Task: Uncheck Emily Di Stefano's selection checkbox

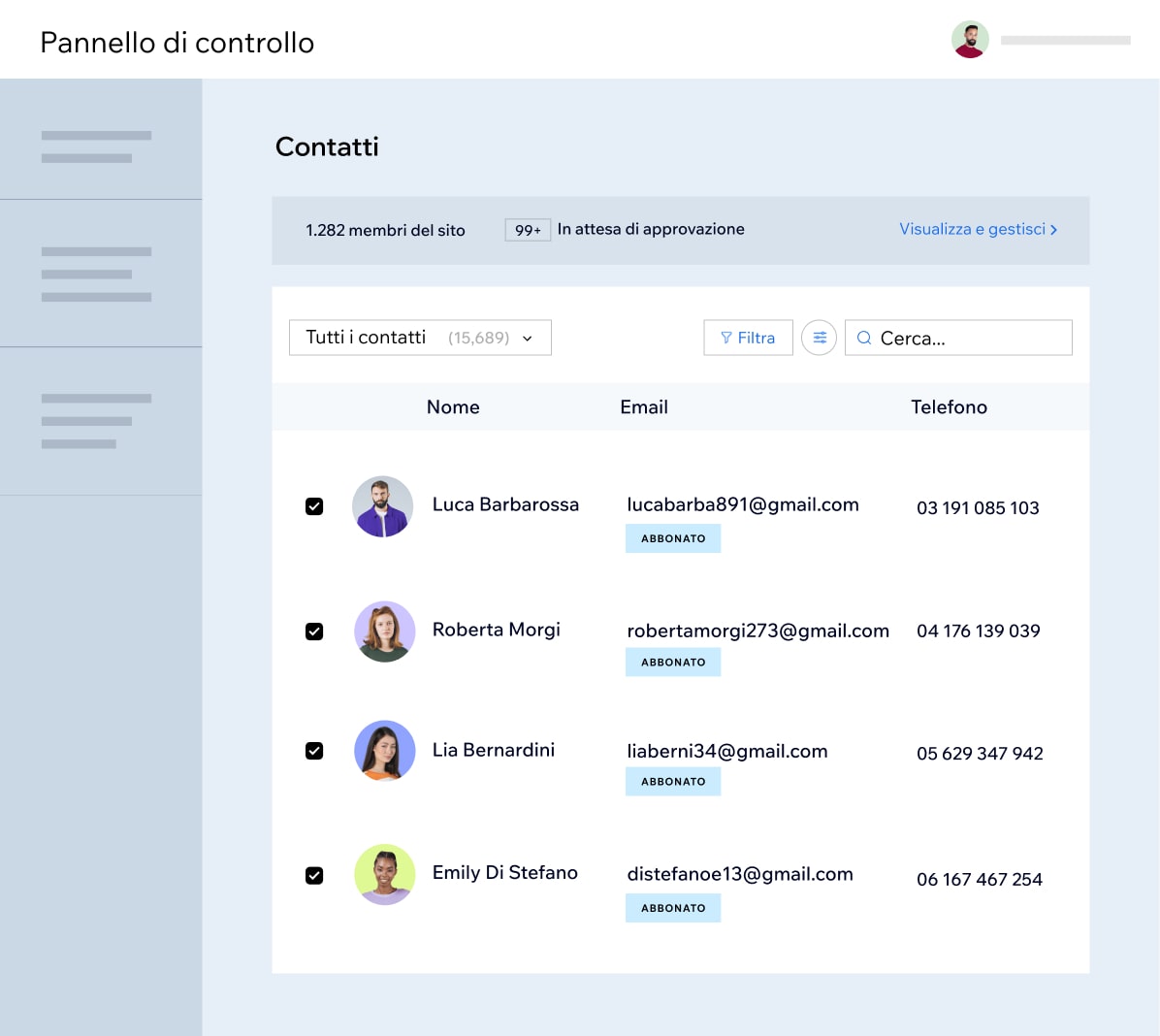Action: pyautogui.click(x=314, y=874)
